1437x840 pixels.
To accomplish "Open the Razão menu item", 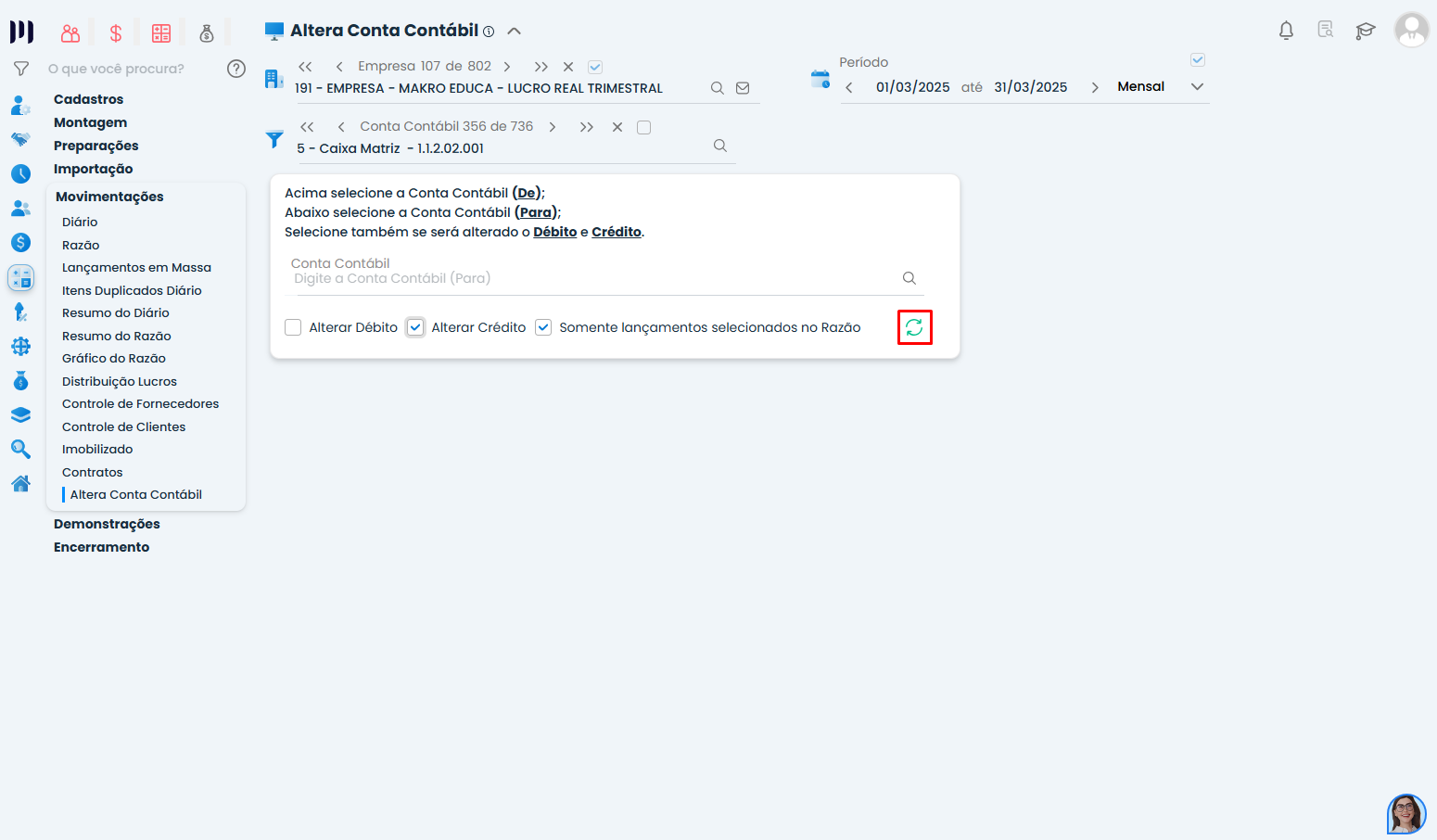I will [81, 245].
